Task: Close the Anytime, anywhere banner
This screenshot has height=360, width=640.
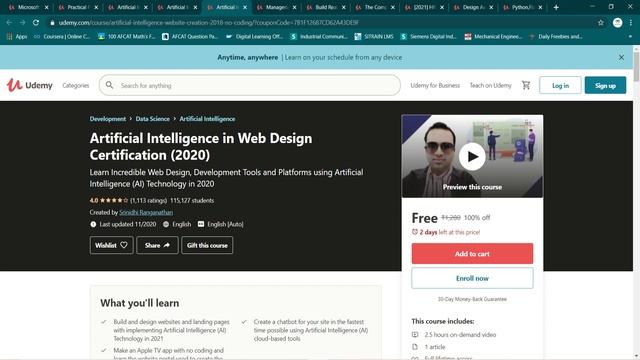Action: click(x=621, y=58)
